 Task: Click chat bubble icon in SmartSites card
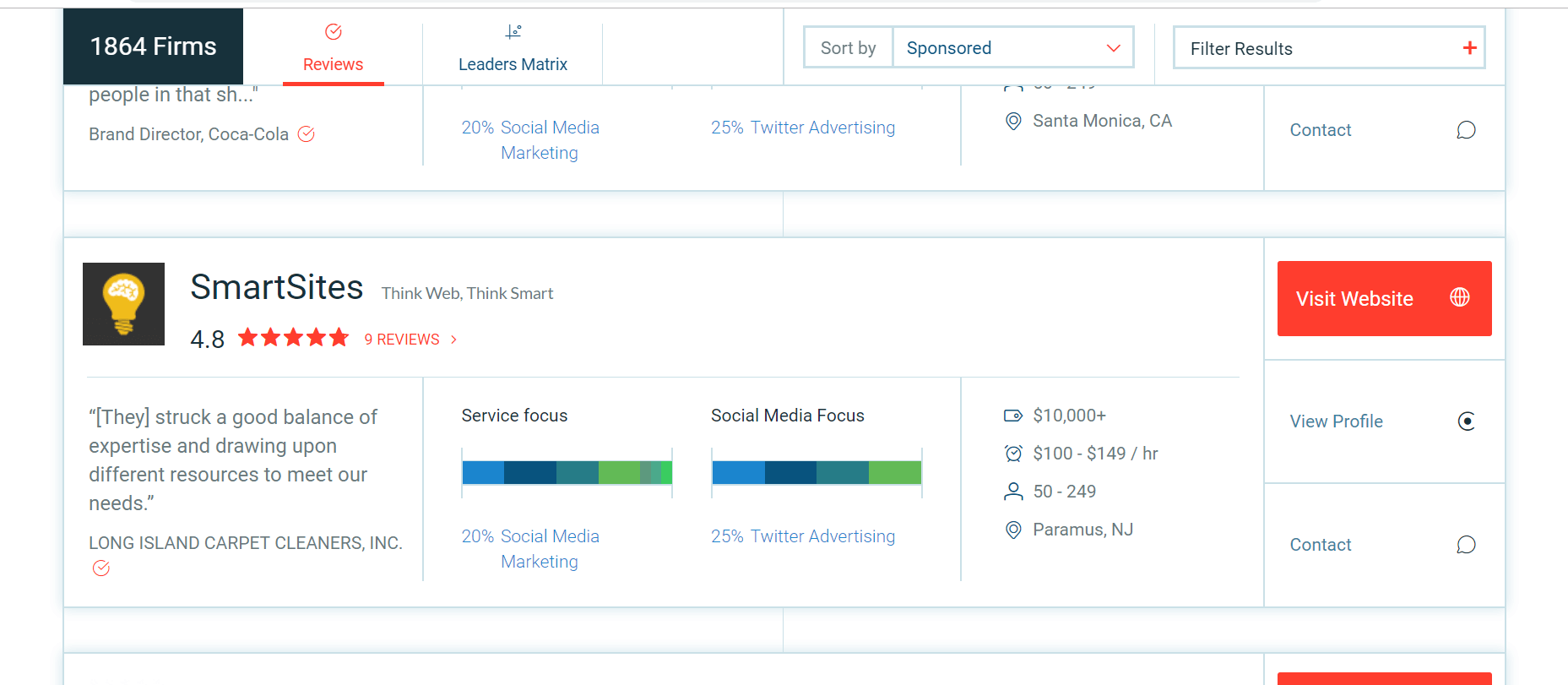click(1467, 545)
